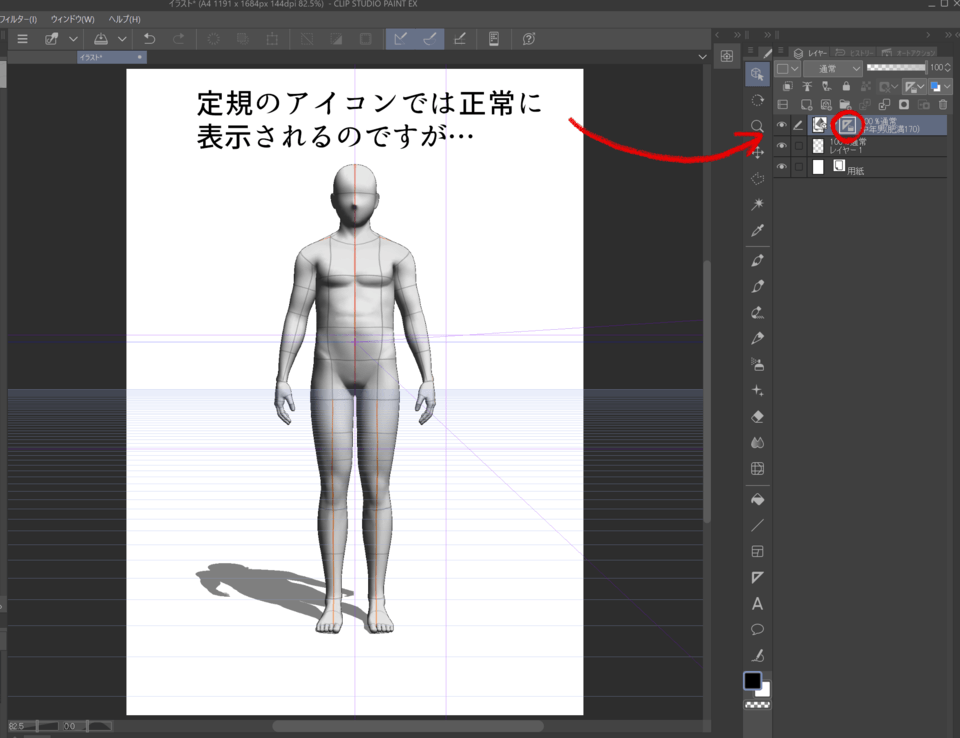Toggle Snap to Special Ruler
Image resolution: width=960 pixels, height=738 pixels.
(x=430, y=39)
